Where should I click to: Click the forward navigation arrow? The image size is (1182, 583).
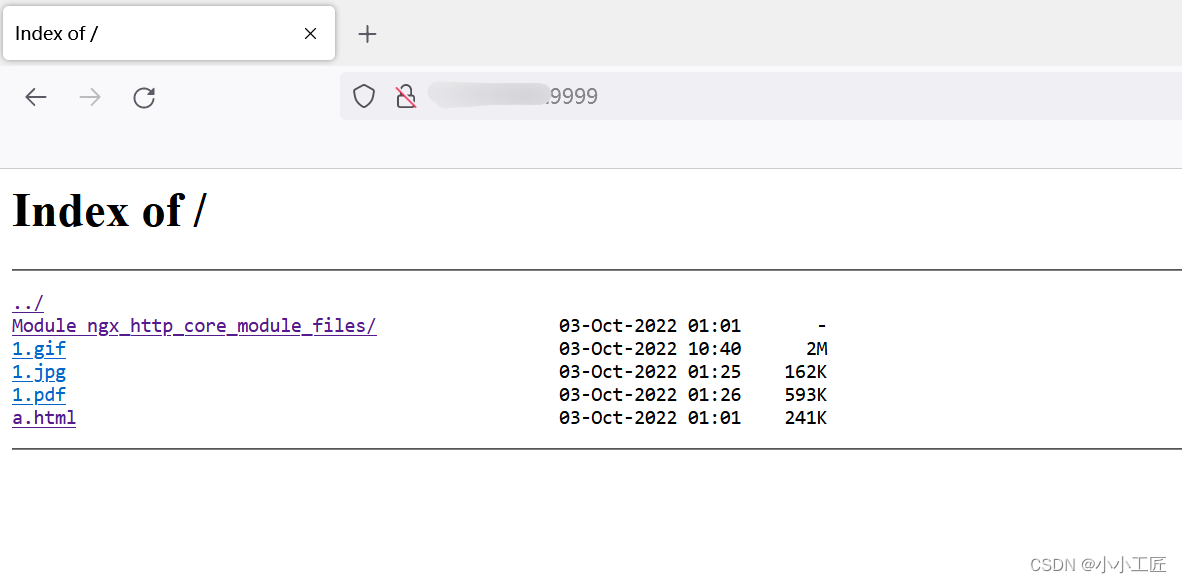click(x=90, y=97)
